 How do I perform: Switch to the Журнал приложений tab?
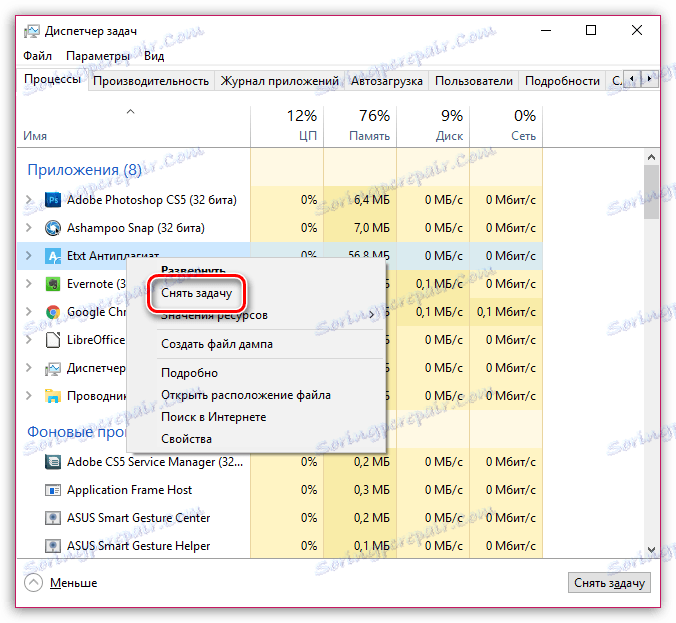point(279,81)
